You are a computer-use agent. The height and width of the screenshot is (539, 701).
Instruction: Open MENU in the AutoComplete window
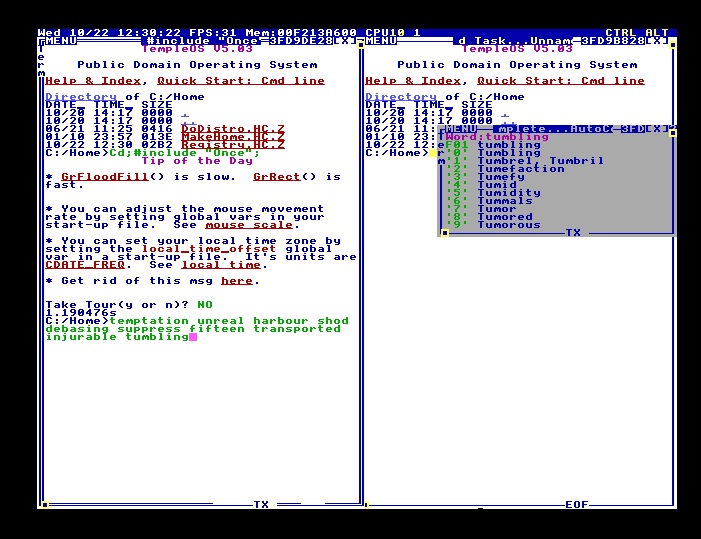pyautogui.click(x=461, y=129)
